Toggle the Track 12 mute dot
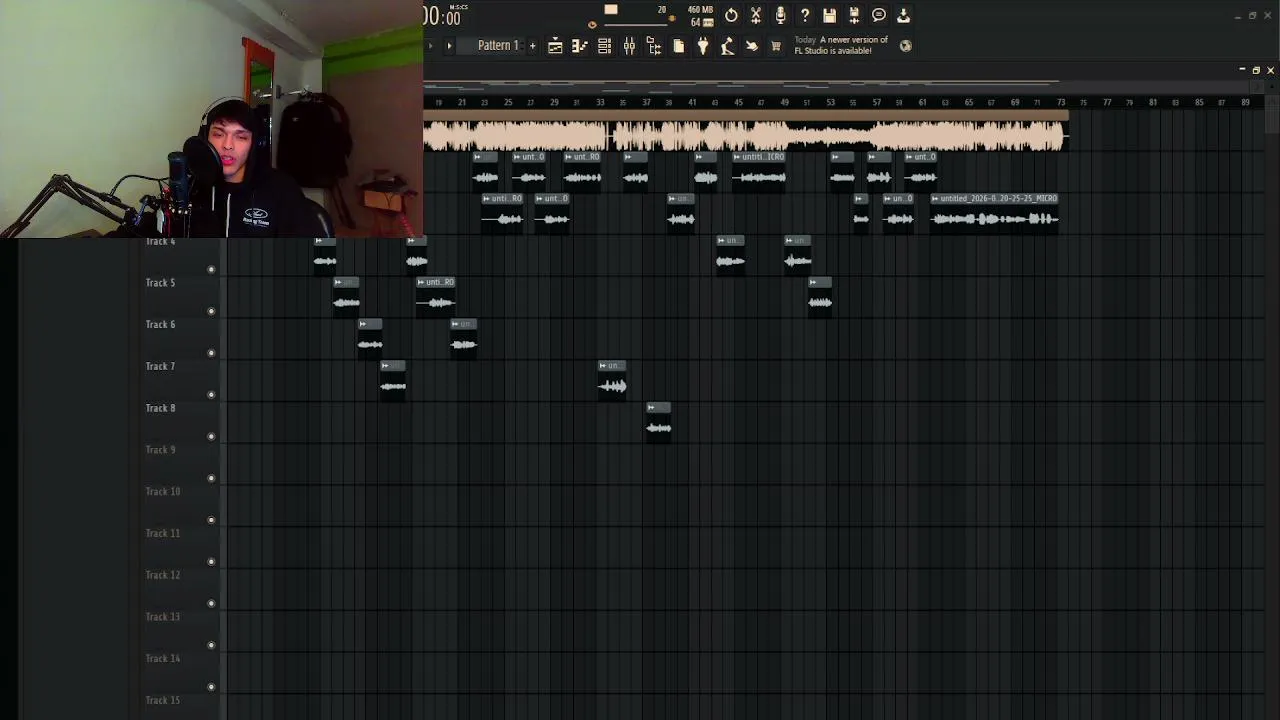Screen dimensions: 1280x720 211,603
